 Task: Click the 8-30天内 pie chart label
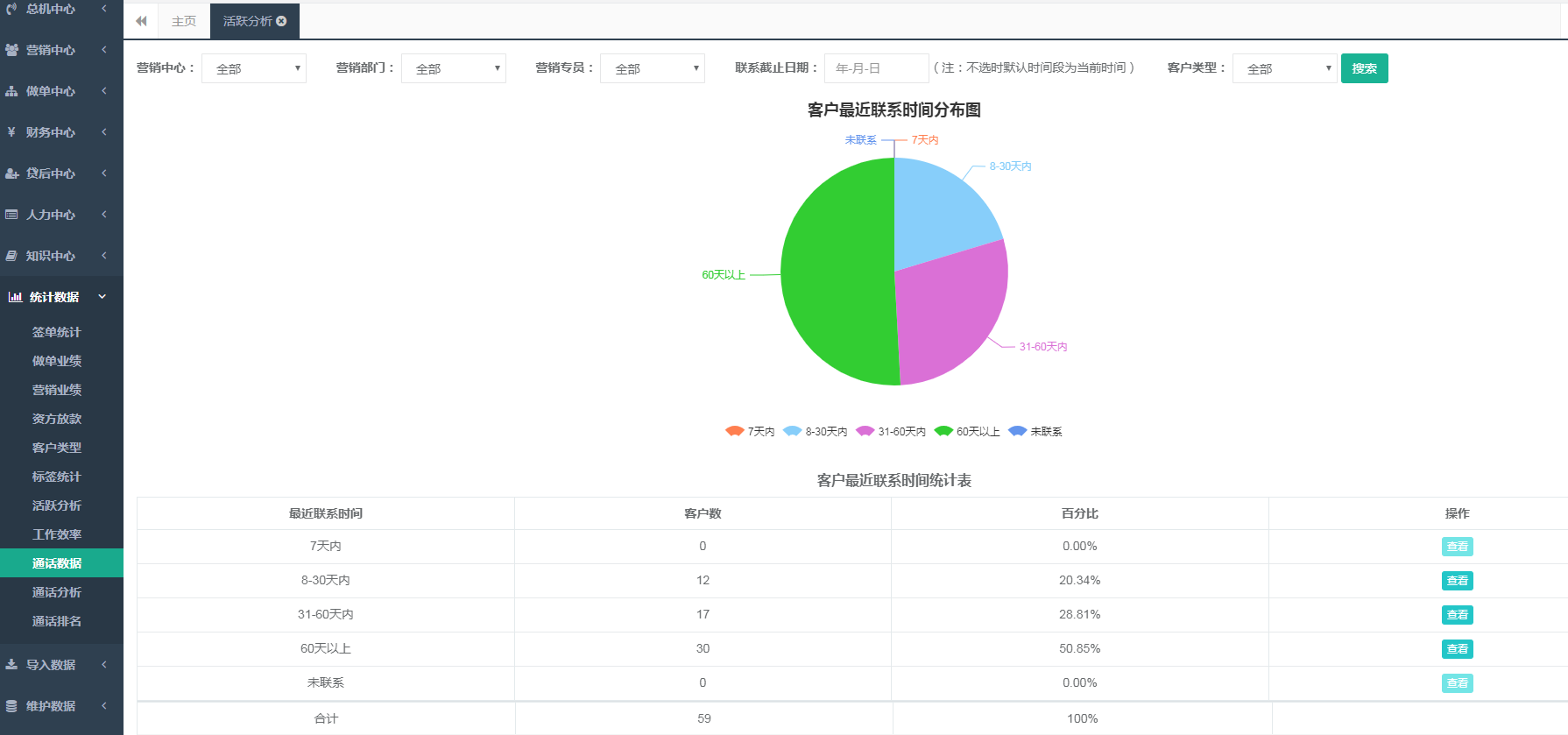1011,166
